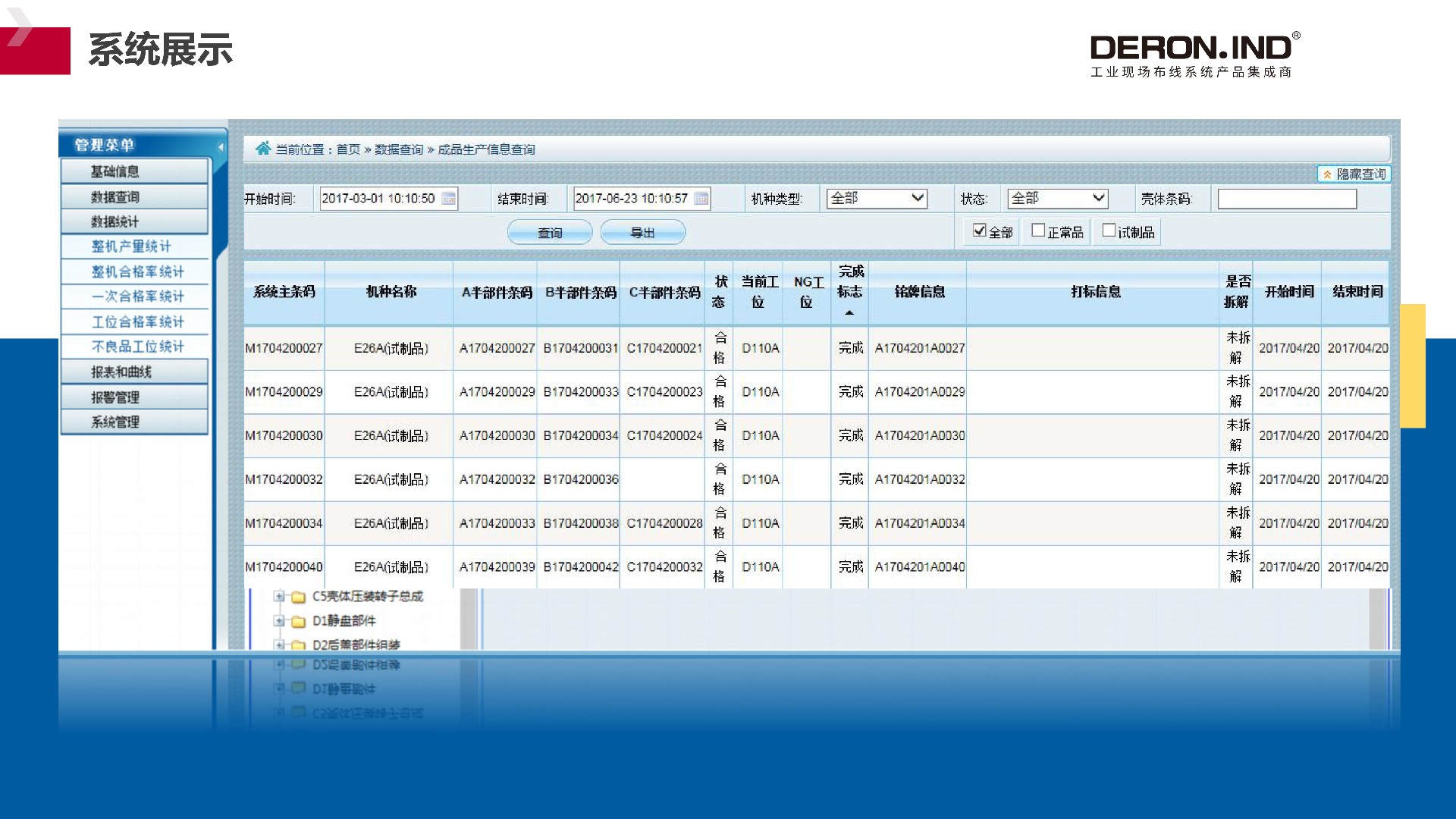The height and width of the screenshot is (819, 1456).
Task: Uncheck the 全部 checkbox
Action: click(980, 231)
